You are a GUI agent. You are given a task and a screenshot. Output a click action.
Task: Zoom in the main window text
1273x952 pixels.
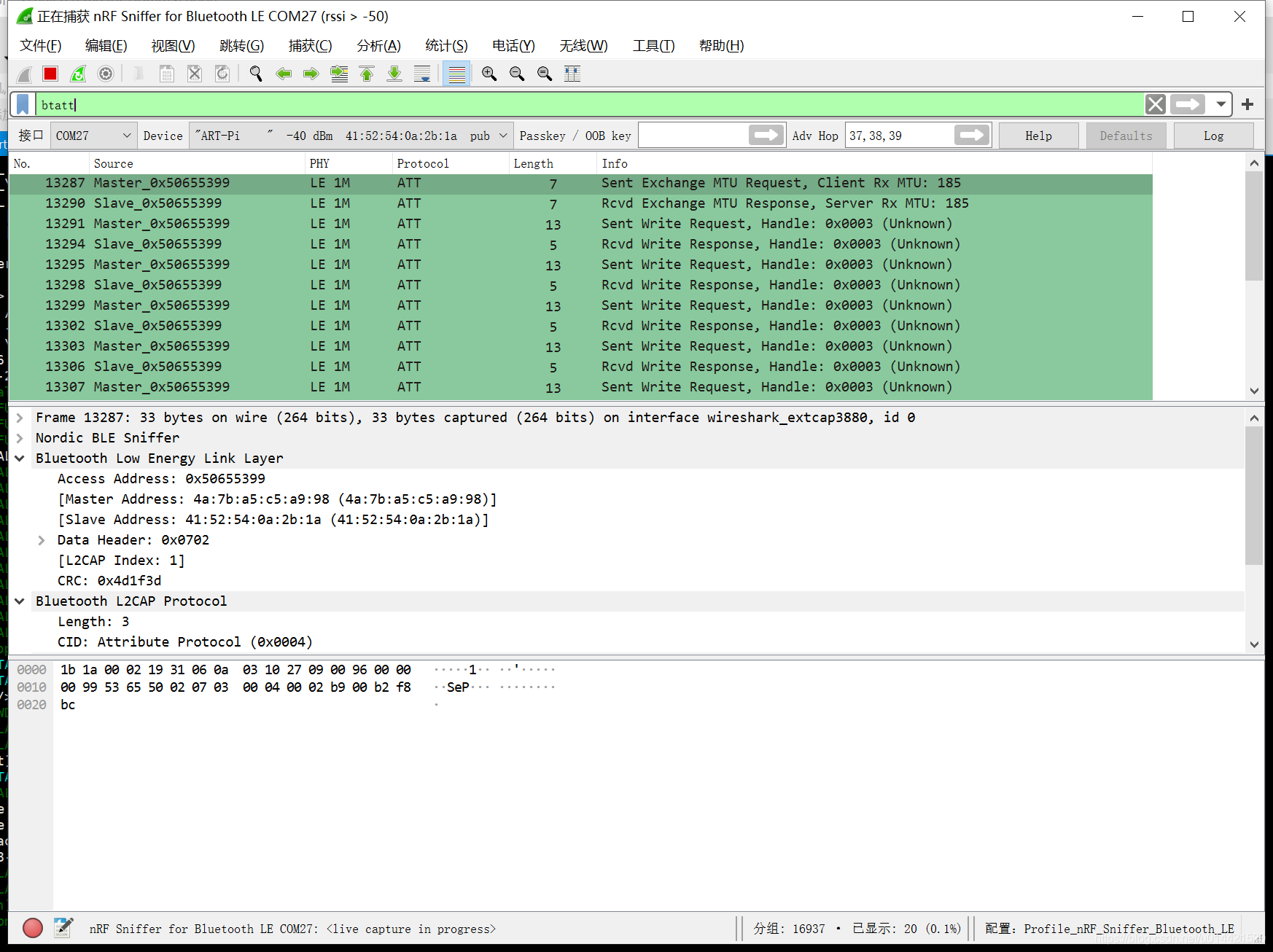click(489, 74)
